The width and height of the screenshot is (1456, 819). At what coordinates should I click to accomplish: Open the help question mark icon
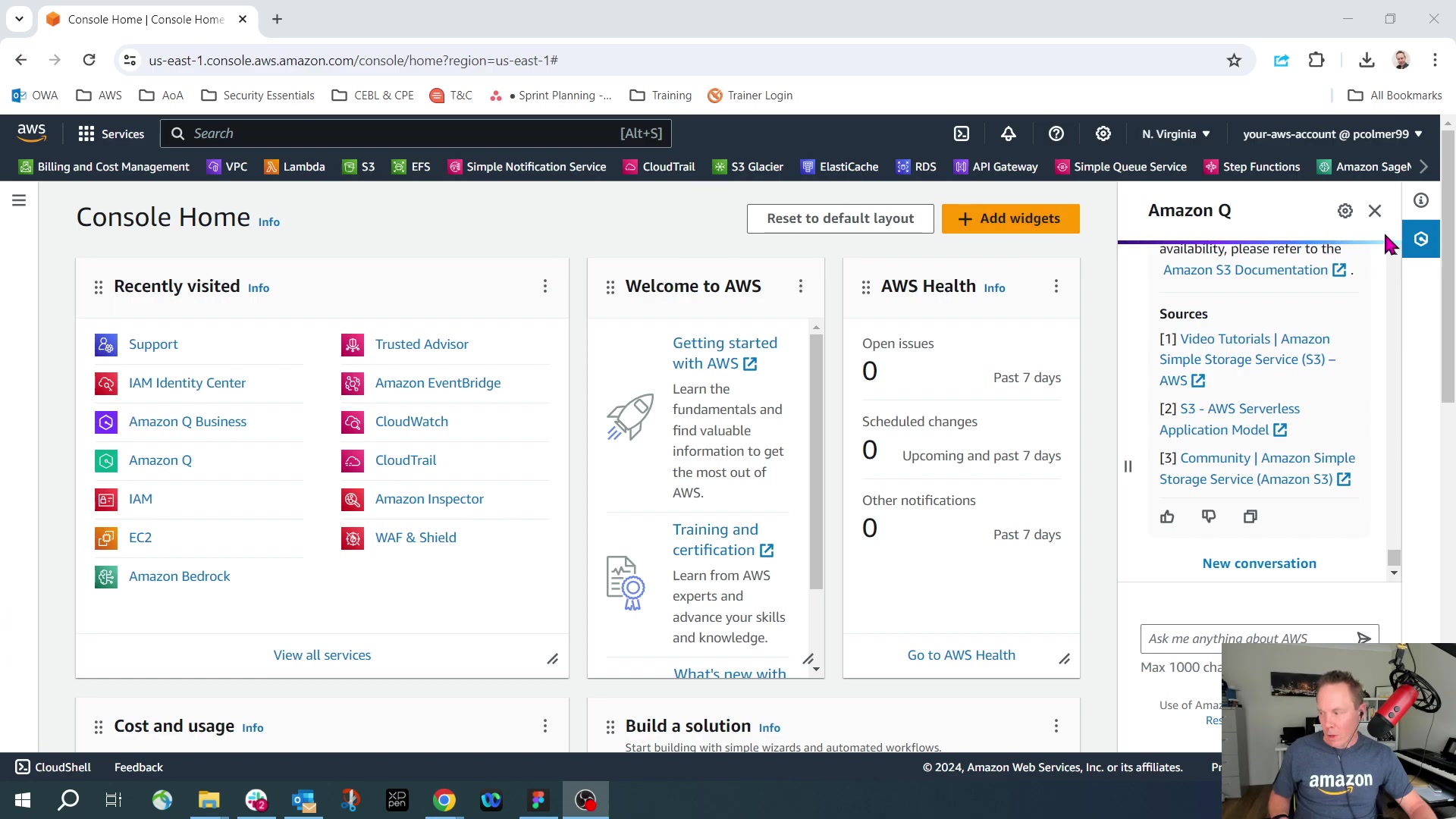[x=1056, y=133]
